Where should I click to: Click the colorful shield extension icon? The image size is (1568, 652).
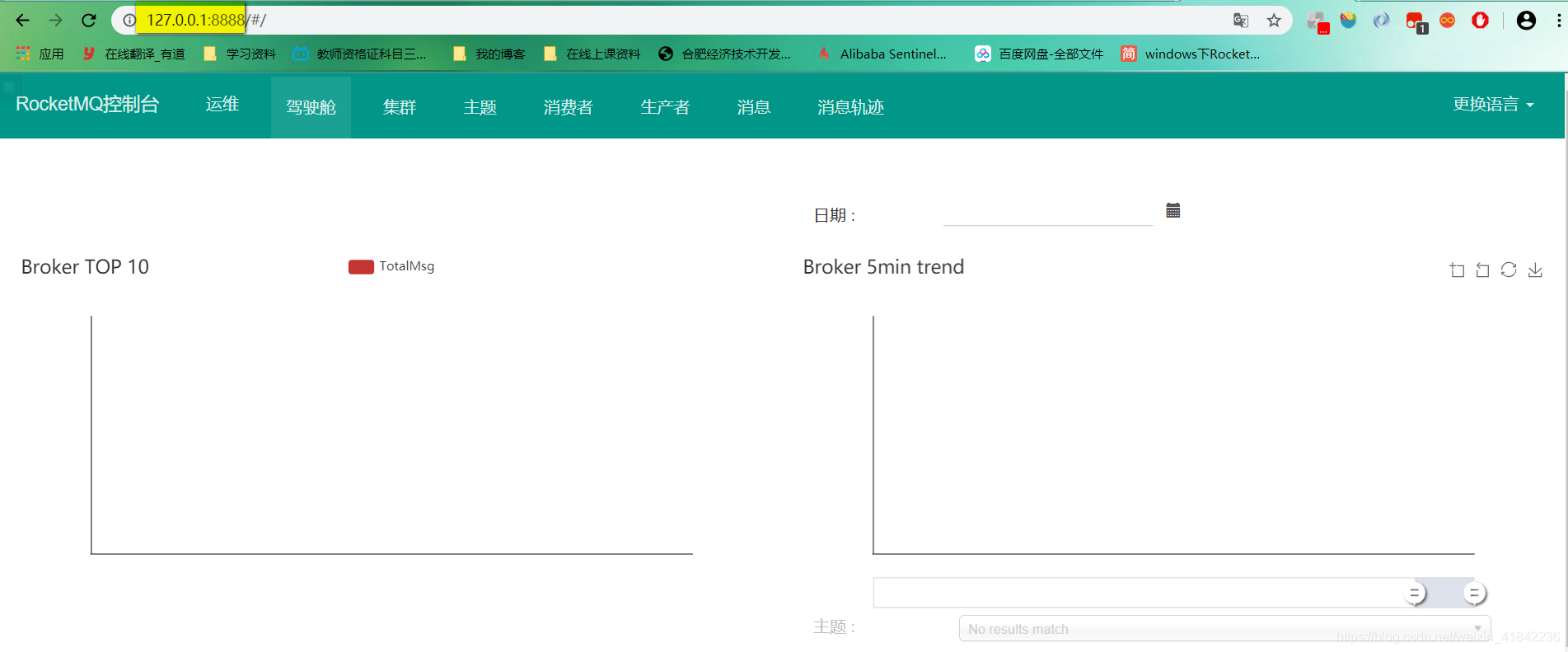tap(1349, 21)
